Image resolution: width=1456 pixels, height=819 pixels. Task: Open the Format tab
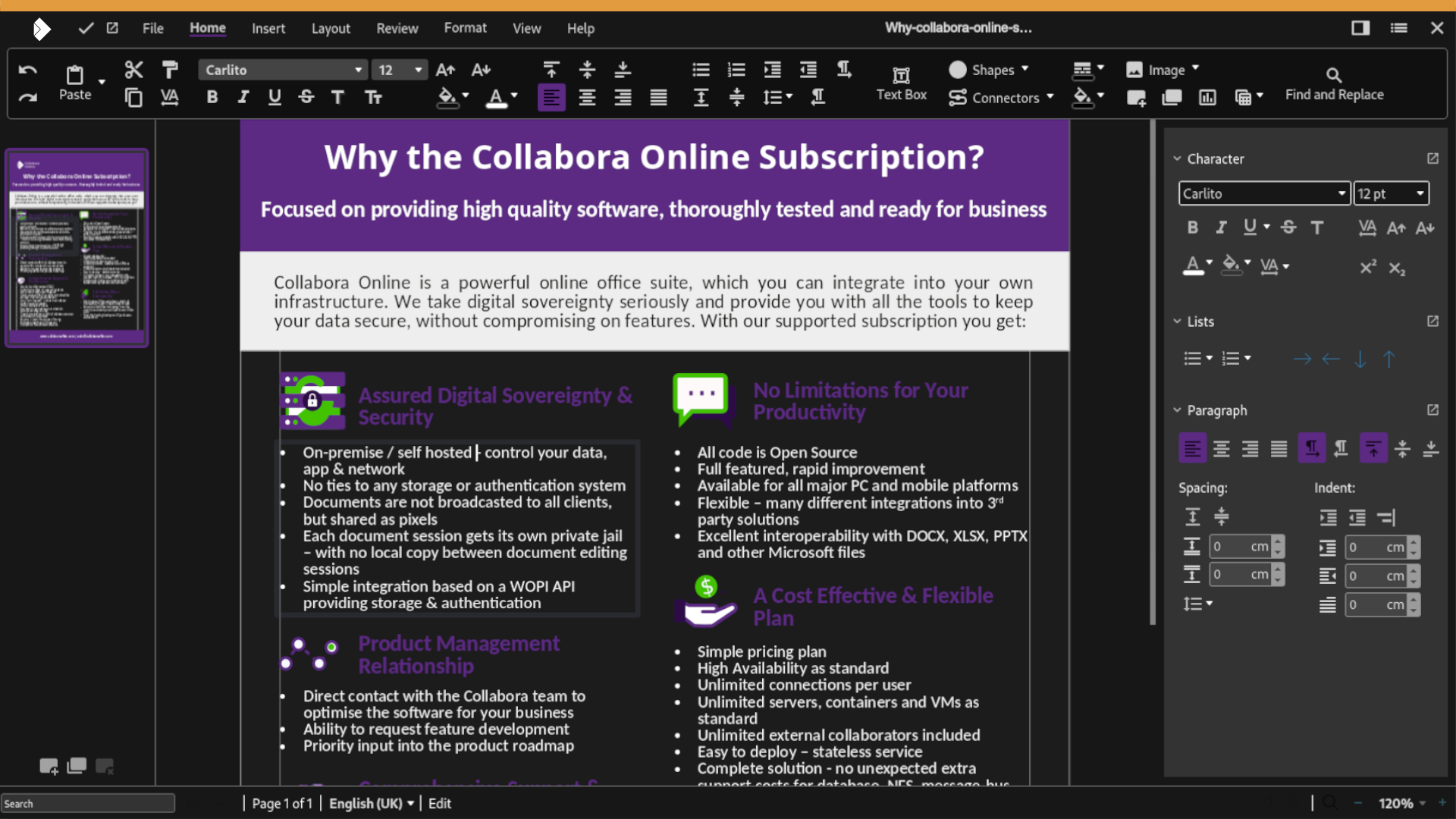pos(465,28)
